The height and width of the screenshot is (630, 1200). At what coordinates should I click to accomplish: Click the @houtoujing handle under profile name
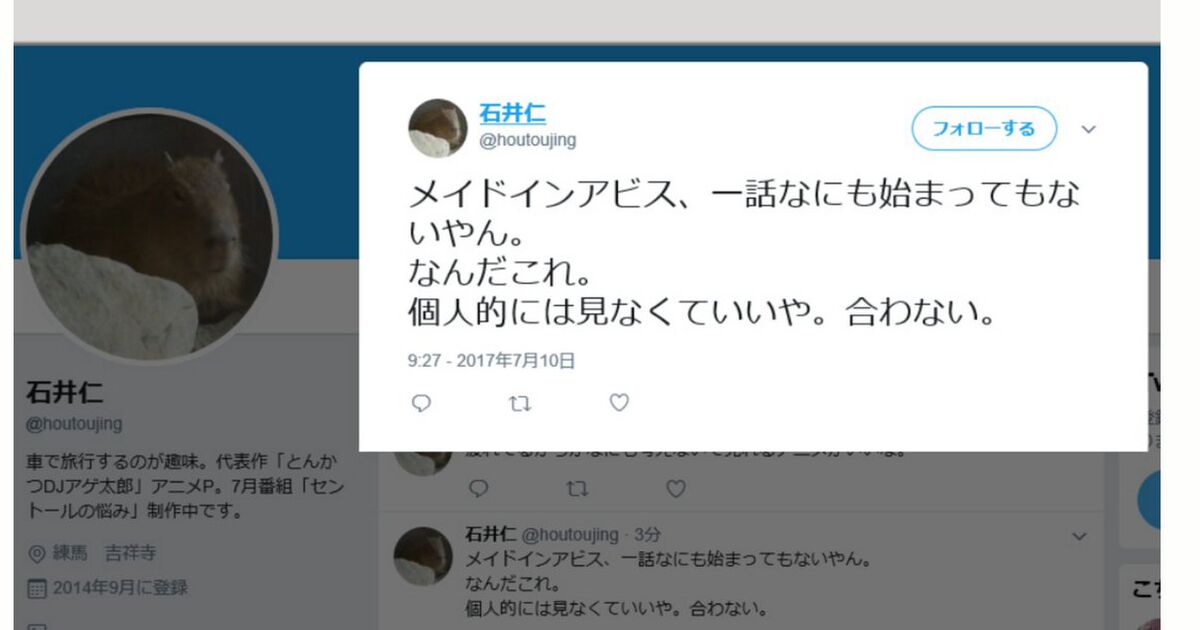[x=74, y=424]
